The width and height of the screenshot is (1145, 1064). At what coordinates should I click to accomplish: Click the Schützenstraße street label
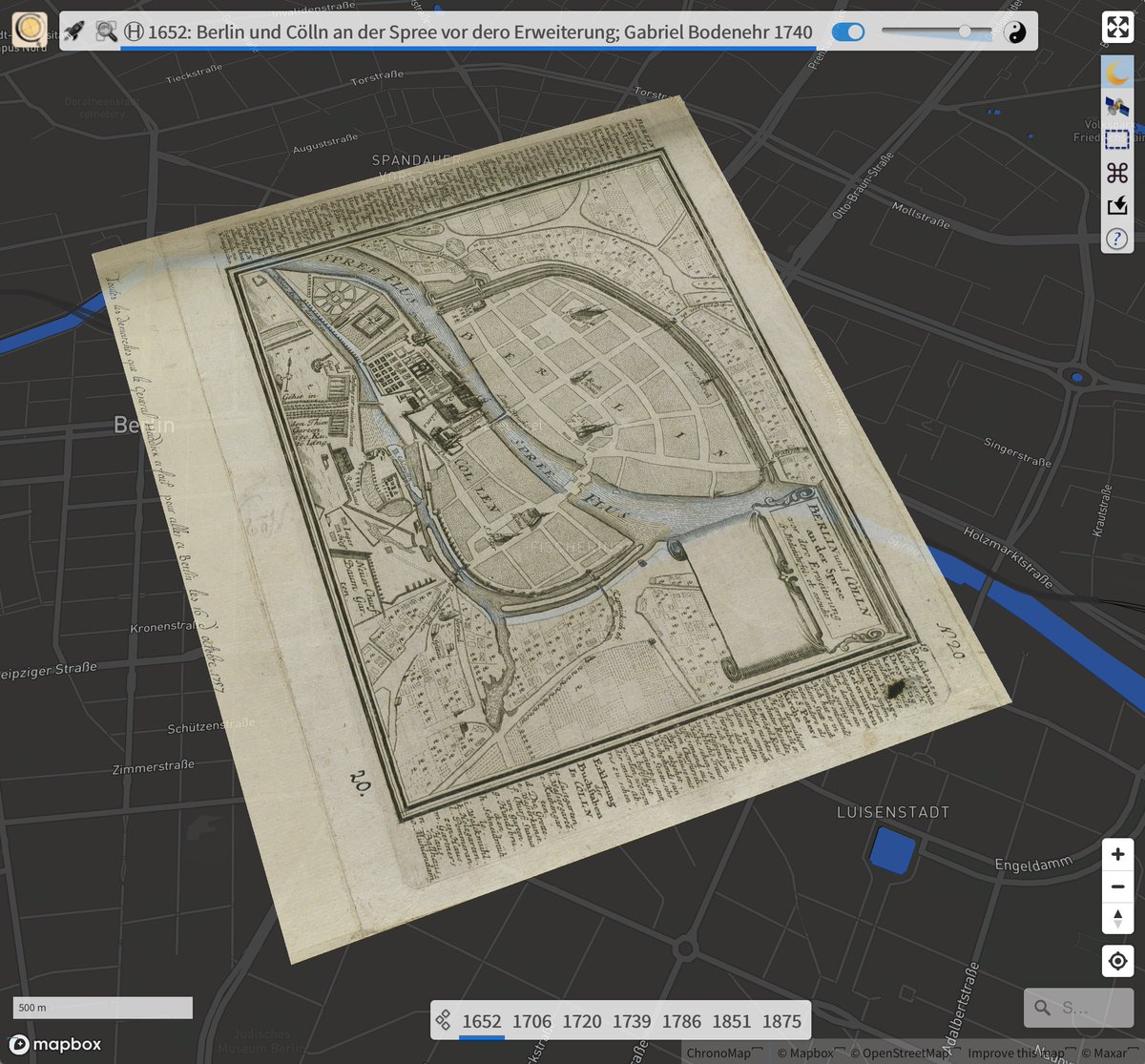(x=211, y=726)
